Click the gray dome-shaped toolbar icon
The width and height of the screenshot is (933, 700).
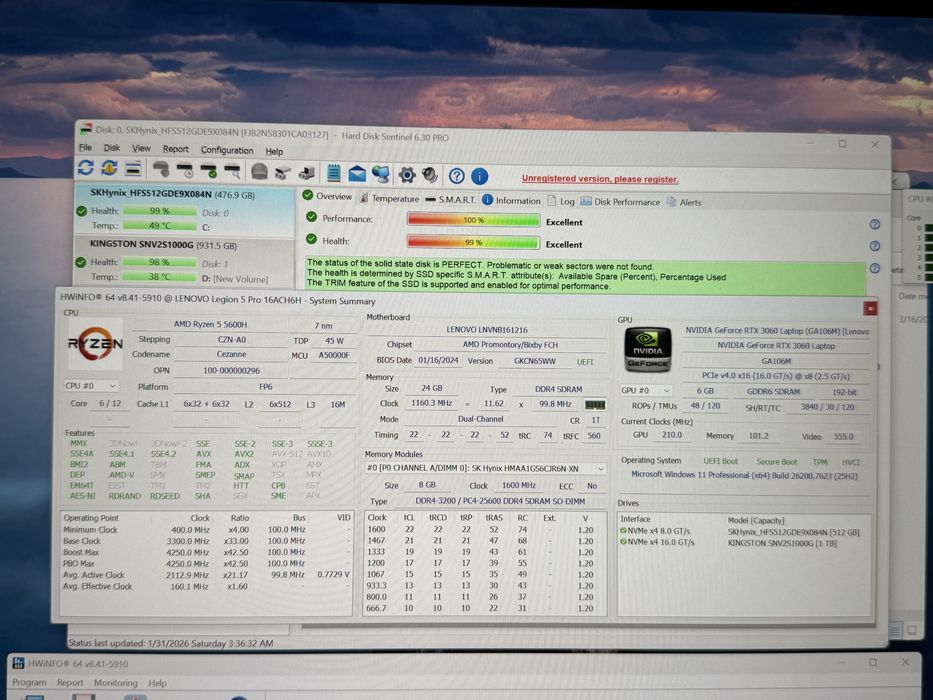pos(259,171)
